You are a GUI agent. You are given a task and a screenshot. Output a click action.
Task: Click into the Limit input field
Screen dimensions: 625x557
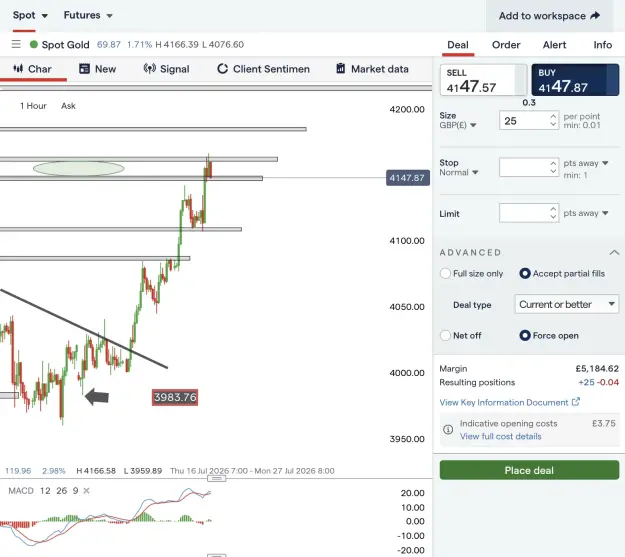[524, 213]
